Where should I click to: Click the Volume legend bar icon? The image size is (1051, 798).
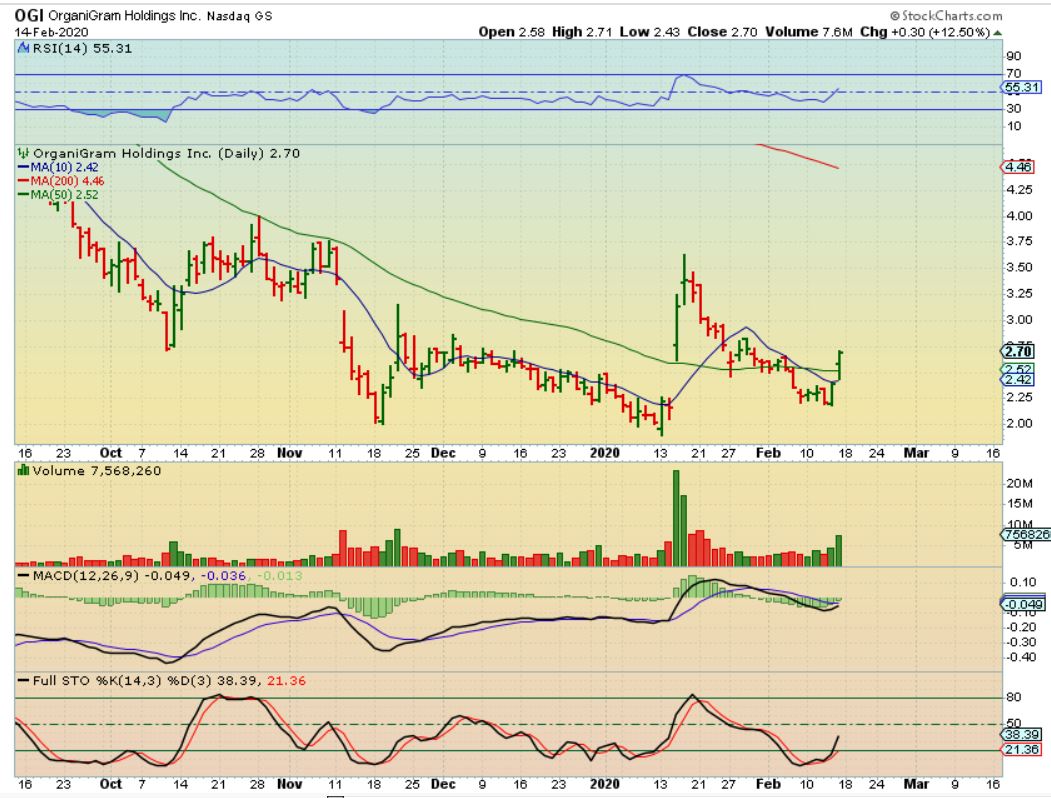22,470
